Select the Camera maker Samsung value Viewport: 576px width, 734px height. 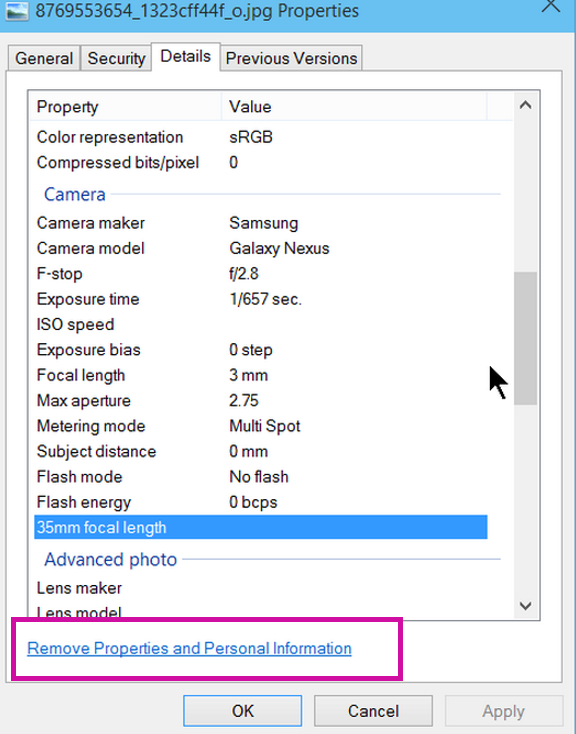tap(264, 223)
